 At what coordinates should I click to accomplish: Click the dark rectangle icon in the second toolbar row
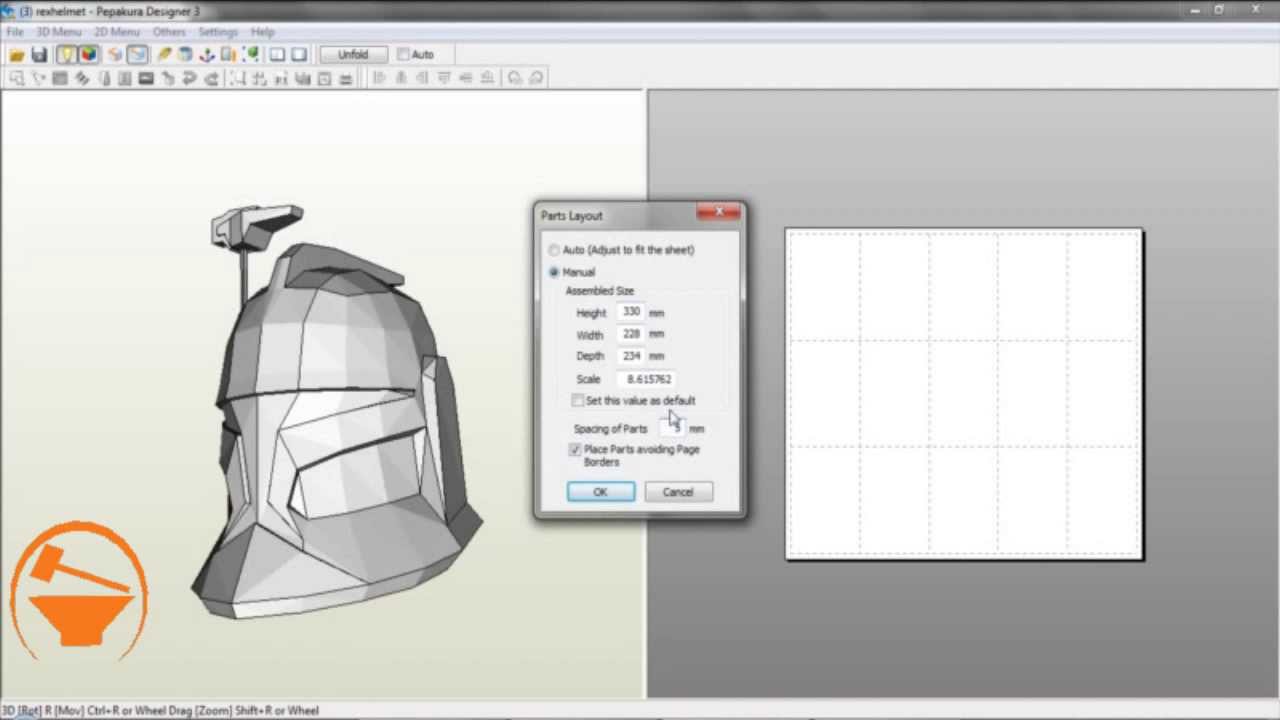pos(146,78)
